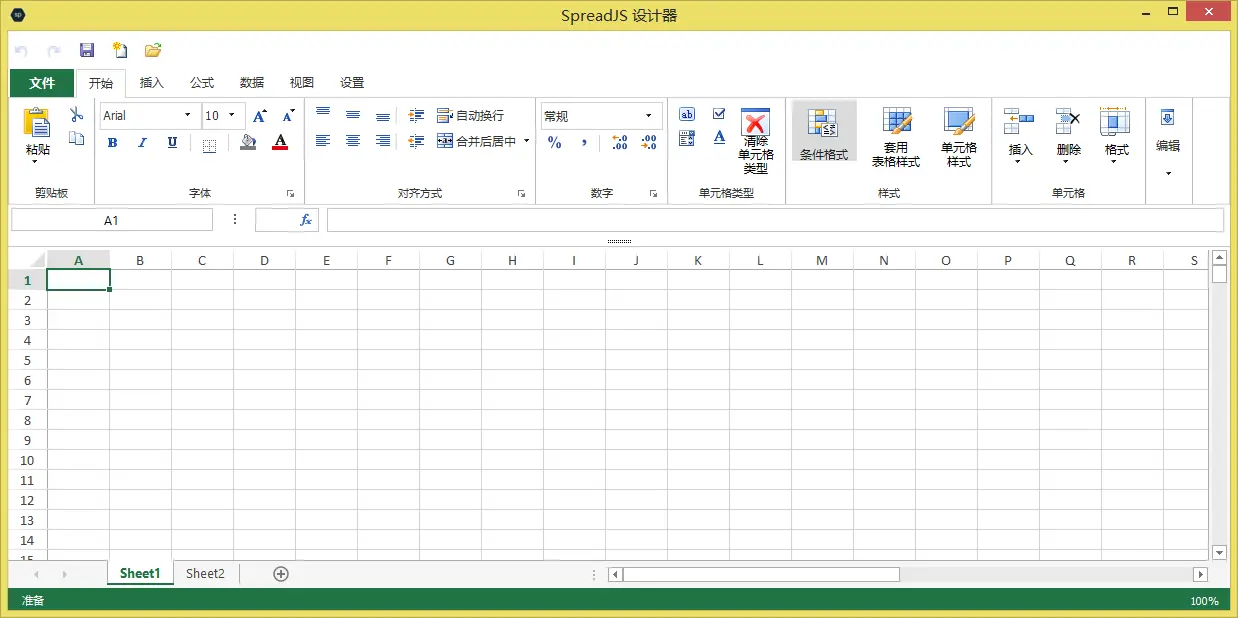Open the 条件格式 (conditional formatting) tool
The width and height of the screenshot is (1238, 618).
[823, 131]
